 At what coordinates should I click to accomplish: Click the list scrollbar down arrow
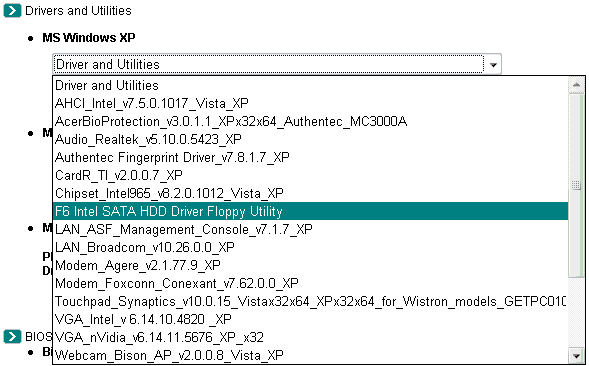click(576, 355)
